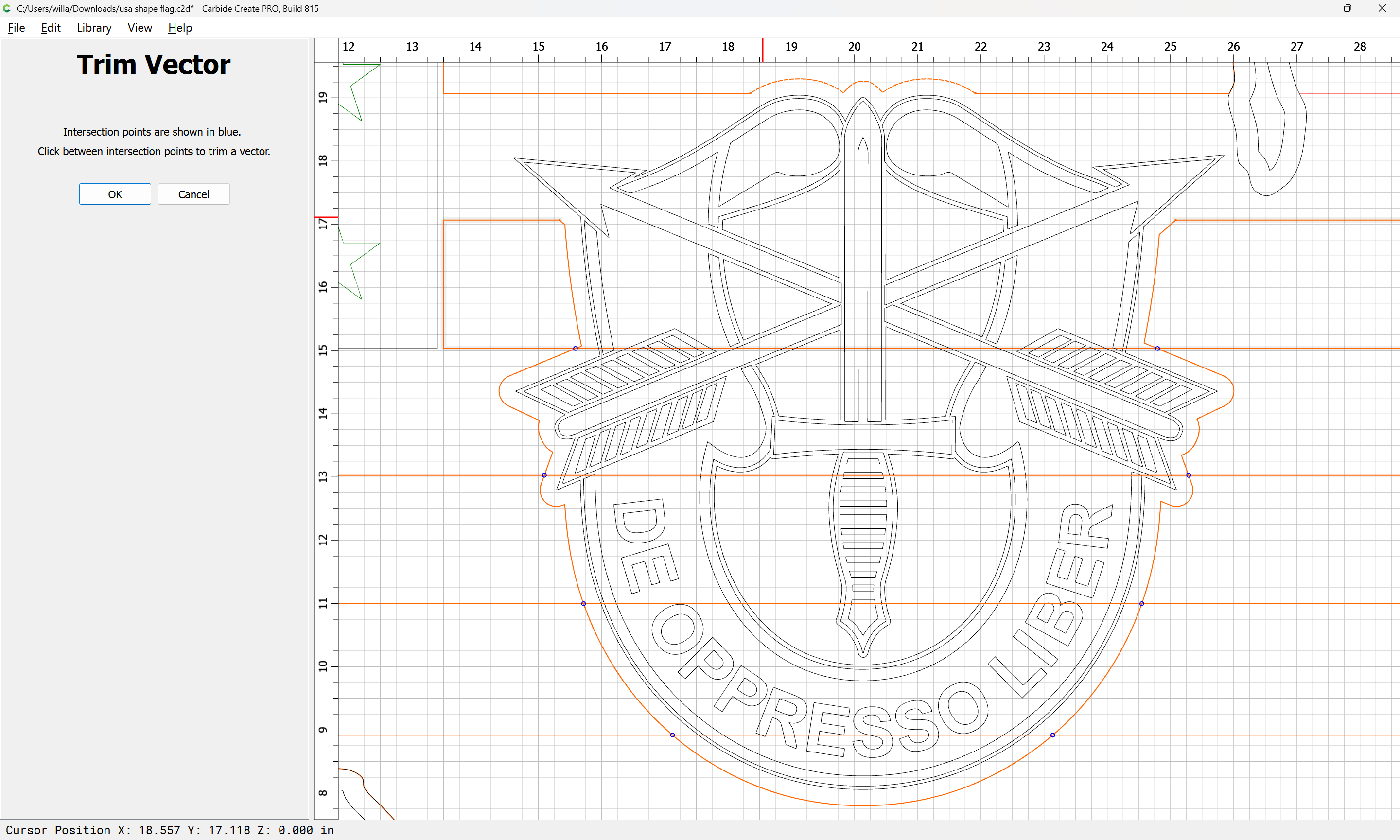Click the Carbide Create app icon in title bar
Image resolution: width=1400 pixels, height=840 pixels.
(x=7, y=8)
